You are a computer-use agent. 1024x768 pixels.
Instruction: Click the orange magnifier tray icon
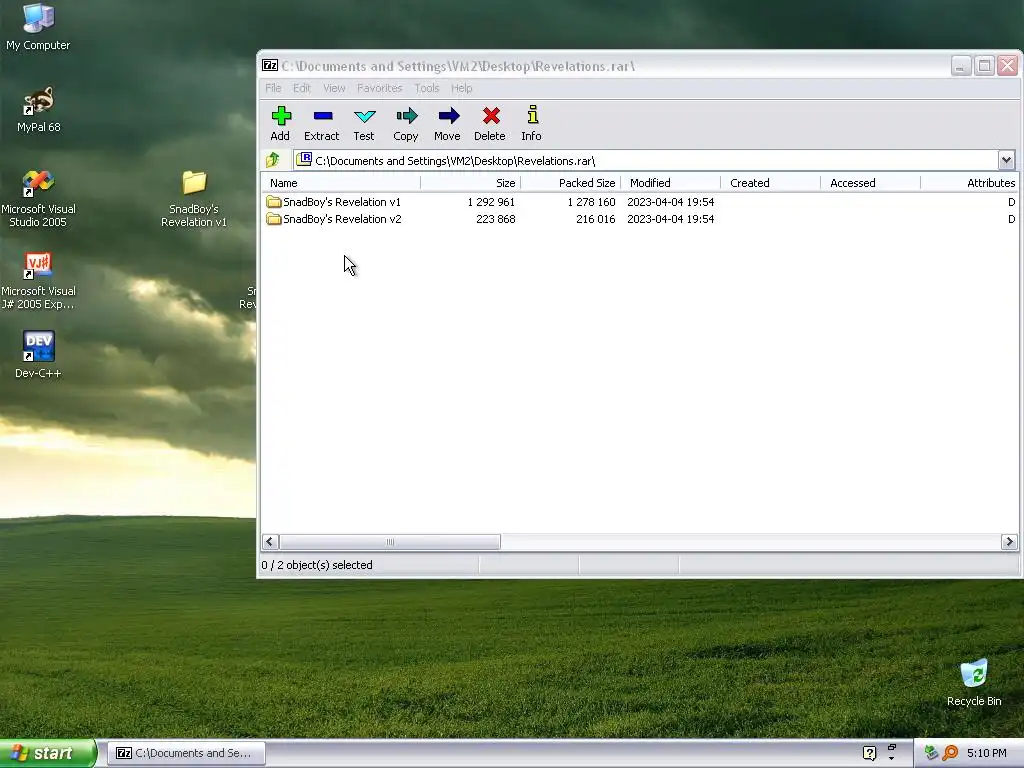tap(950, 753)
